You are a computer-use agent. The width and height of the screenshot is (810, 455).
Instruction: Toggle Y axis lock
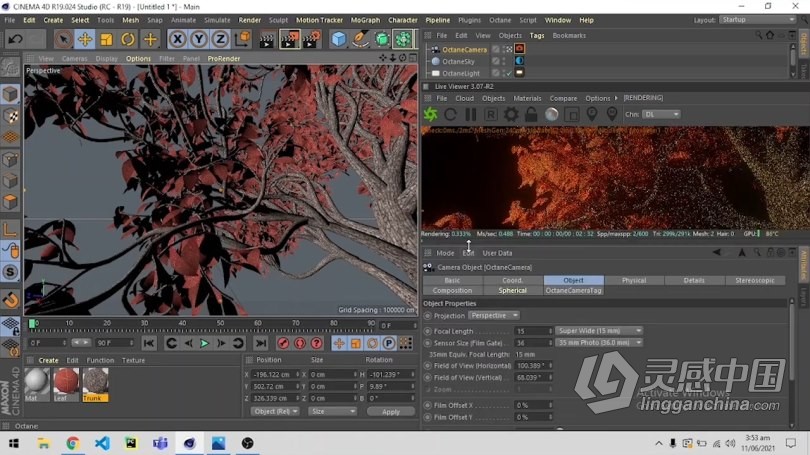click(x=199, y=39)
